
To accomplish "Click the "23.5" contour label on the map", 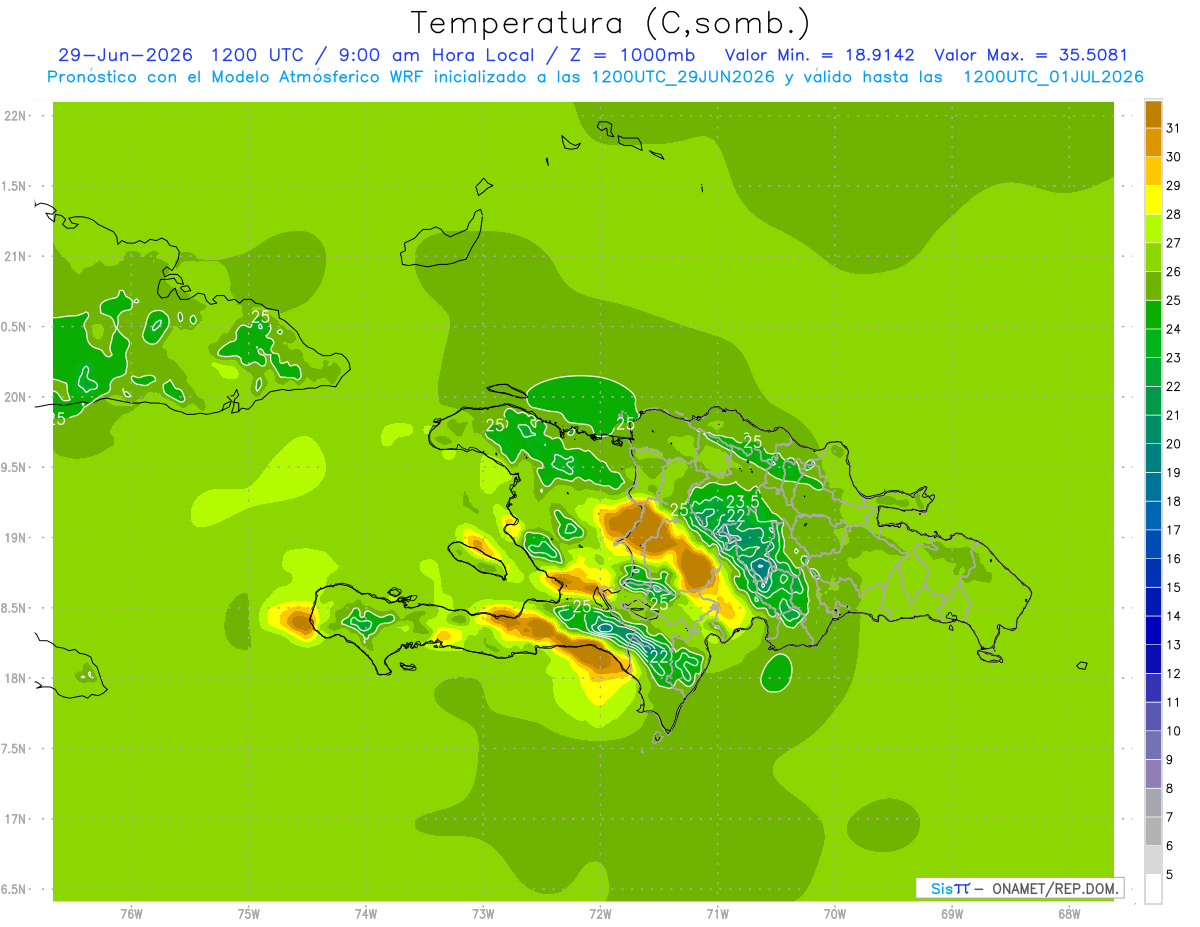I will [x=742, y=501].
